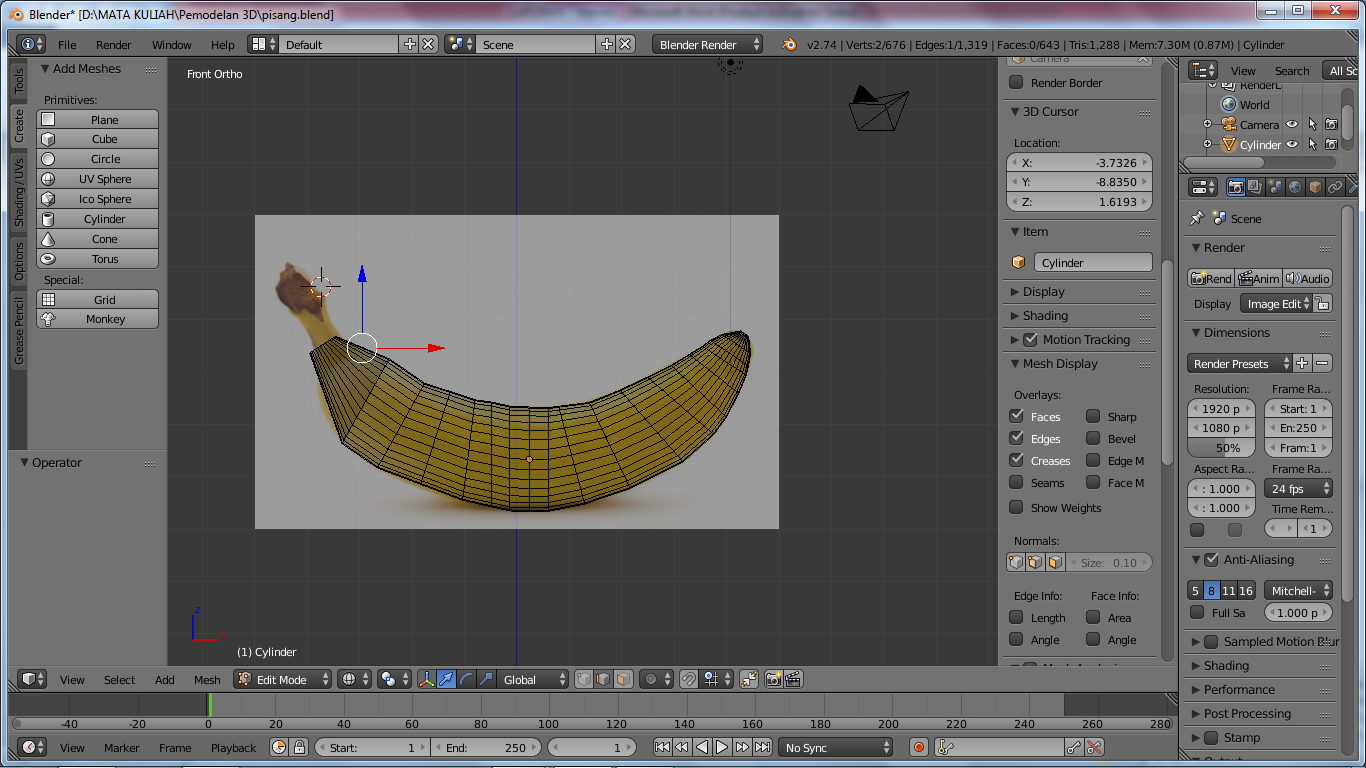
Task: Select the World properties tab icon
Action: pos(1295,187)
